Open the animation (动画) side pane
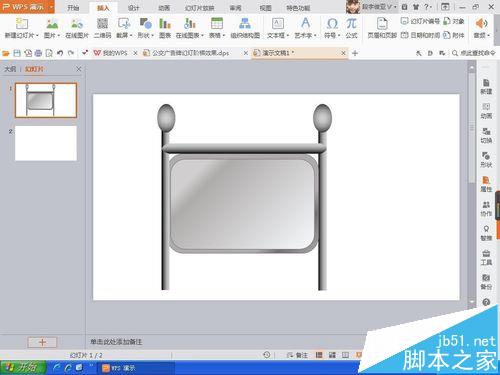The height and width of the screenshot is (375, 500). point(486,111)
